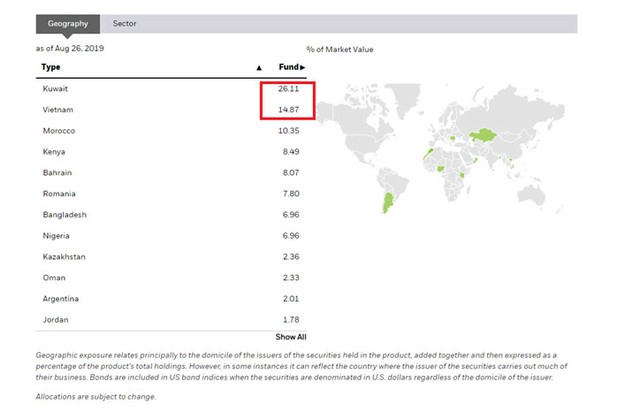The image size is (640, 412).
Task: Select the Vietnam entry in the table
Action: pos(58,109)
